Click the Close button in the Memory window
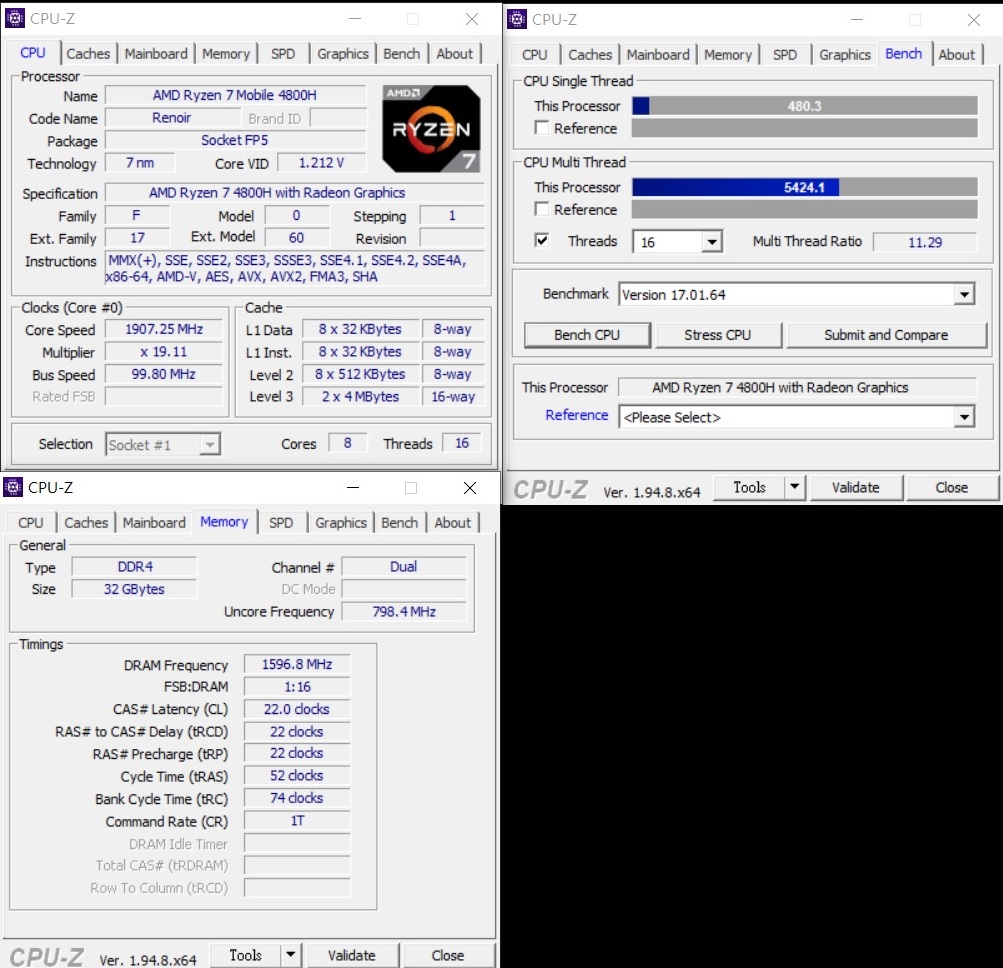The height and width of the screenshot is (968, 1003). point(448,955)
